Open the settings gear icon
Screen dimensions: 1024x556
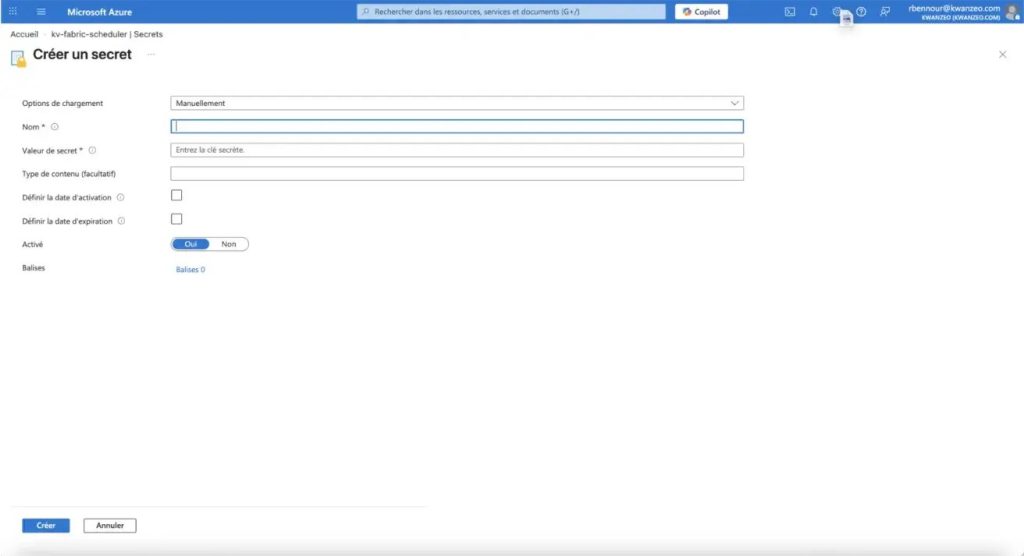[x=837, y=12]
